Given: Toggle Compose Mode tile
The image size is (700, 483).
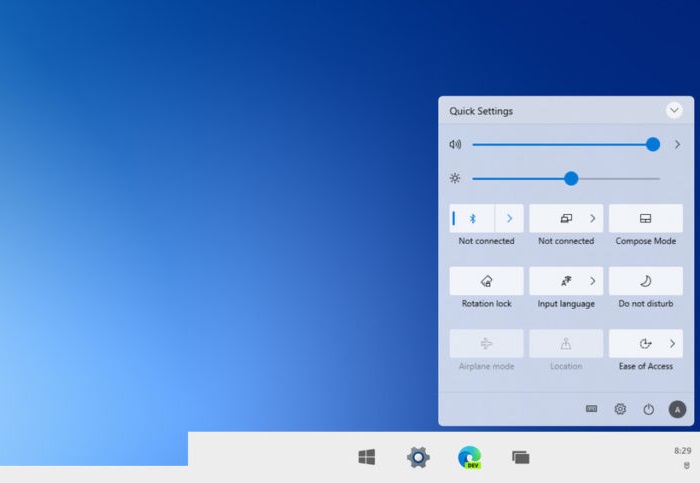Looking at the screenshot, I should pyautogui.click(x=645, y=218).
